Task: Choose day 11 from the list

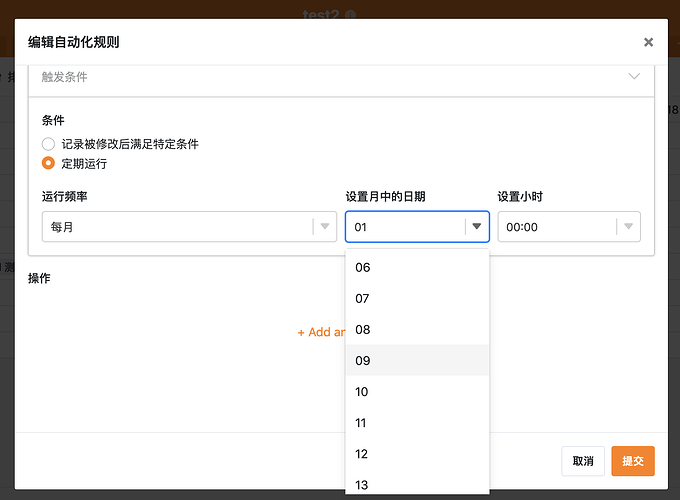Action: click(x=417, y=423)
